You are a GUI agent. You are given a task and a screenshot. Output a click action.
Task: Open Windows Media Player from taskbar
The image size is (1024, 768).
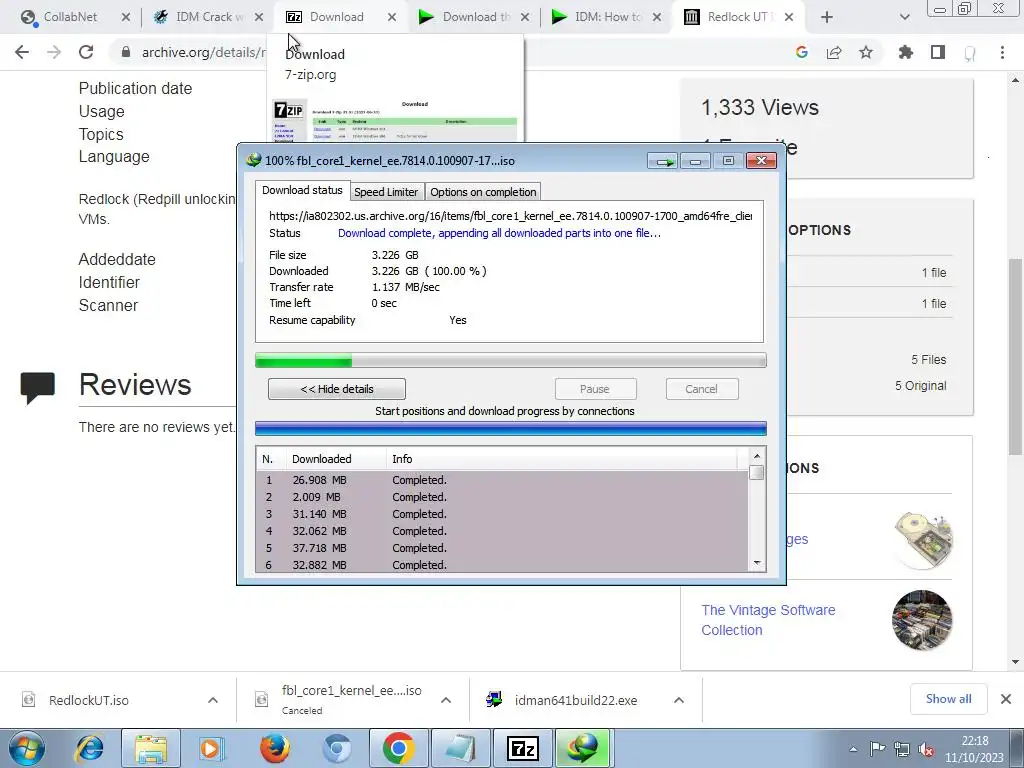pyautogui.click(x=210, y=748)
